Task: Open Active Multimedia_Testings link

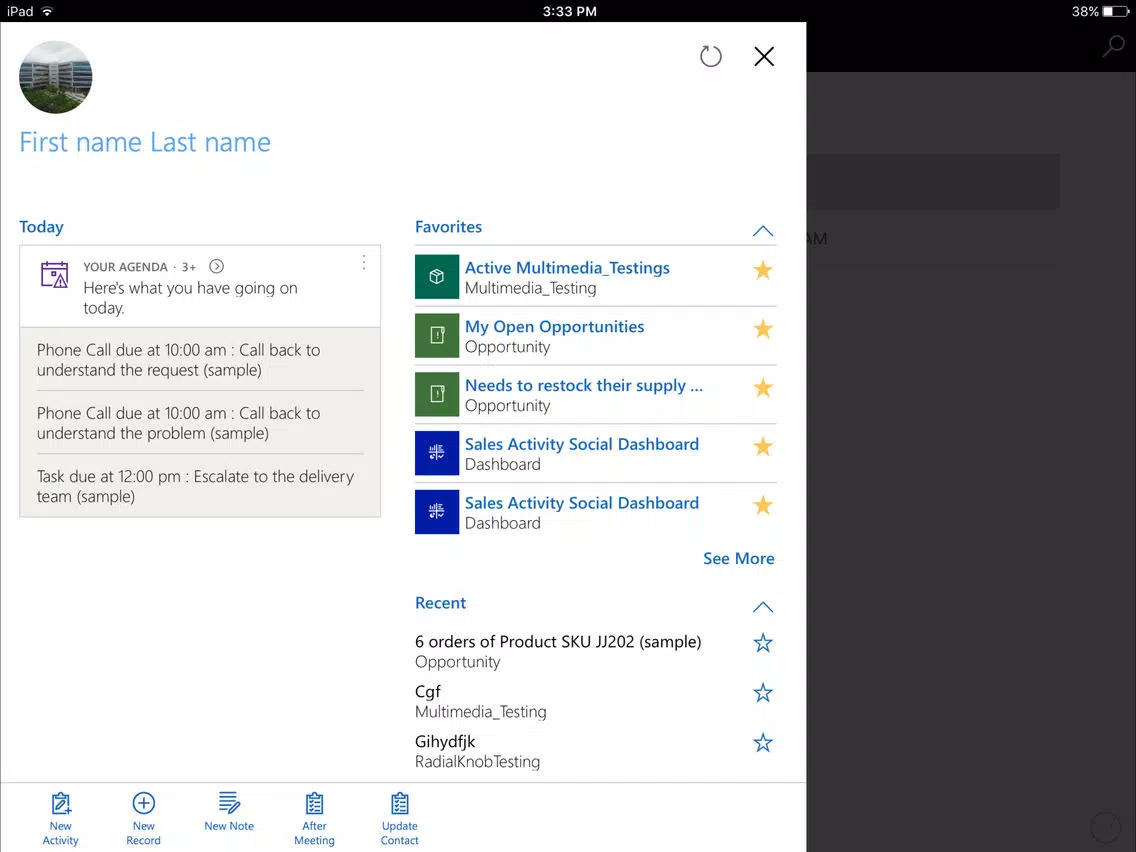Action: pyautogui.click(x=567, y=268)
